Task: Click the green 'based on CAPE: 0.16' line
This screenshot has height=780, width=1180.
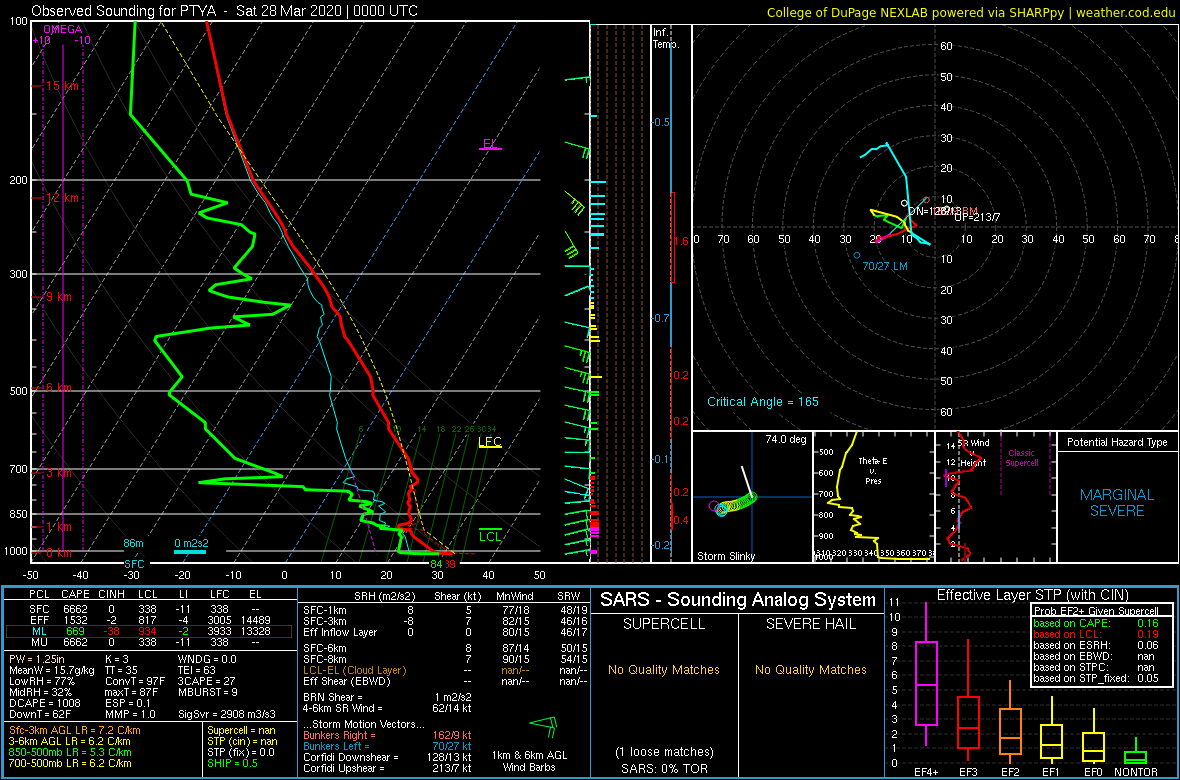Action: (1095, 623)
